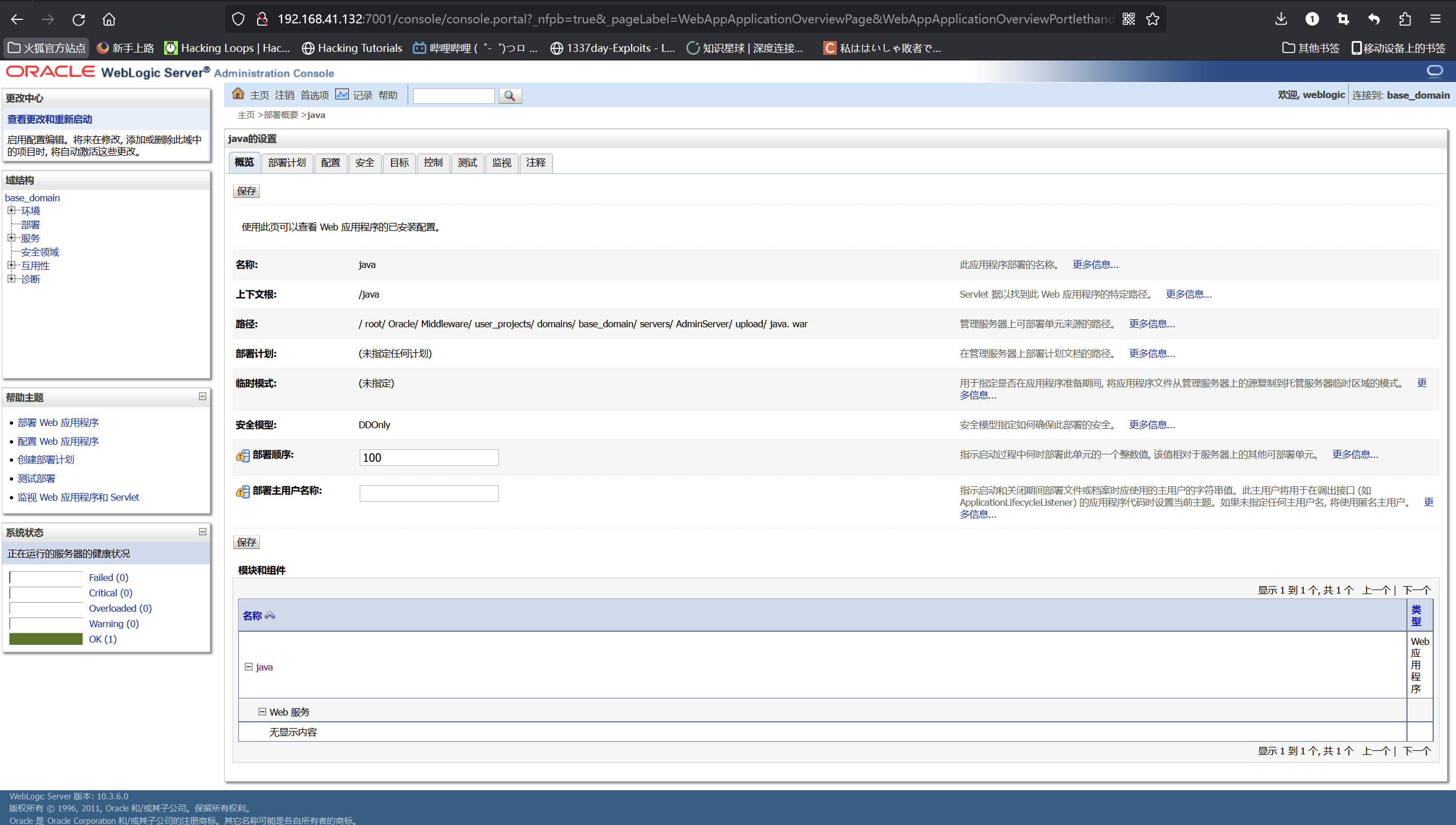Switch to the 部署计划 tab

click(x=287, y=163)
